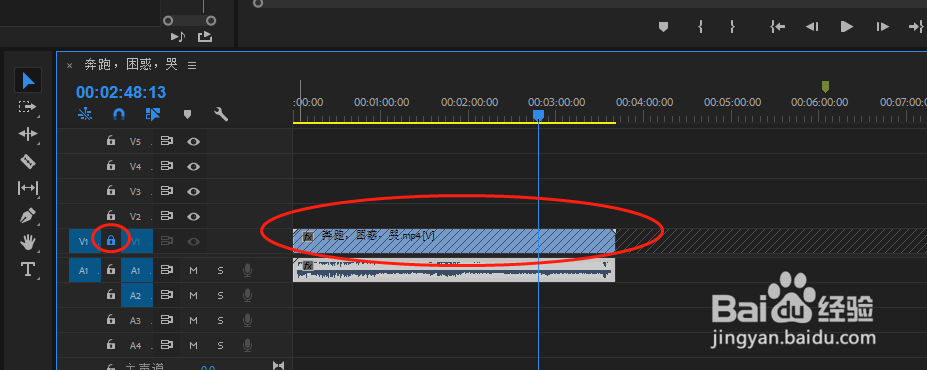Mark Out point brace button
927x370 pixels.
pyautogui.click(x=732, y=27)
